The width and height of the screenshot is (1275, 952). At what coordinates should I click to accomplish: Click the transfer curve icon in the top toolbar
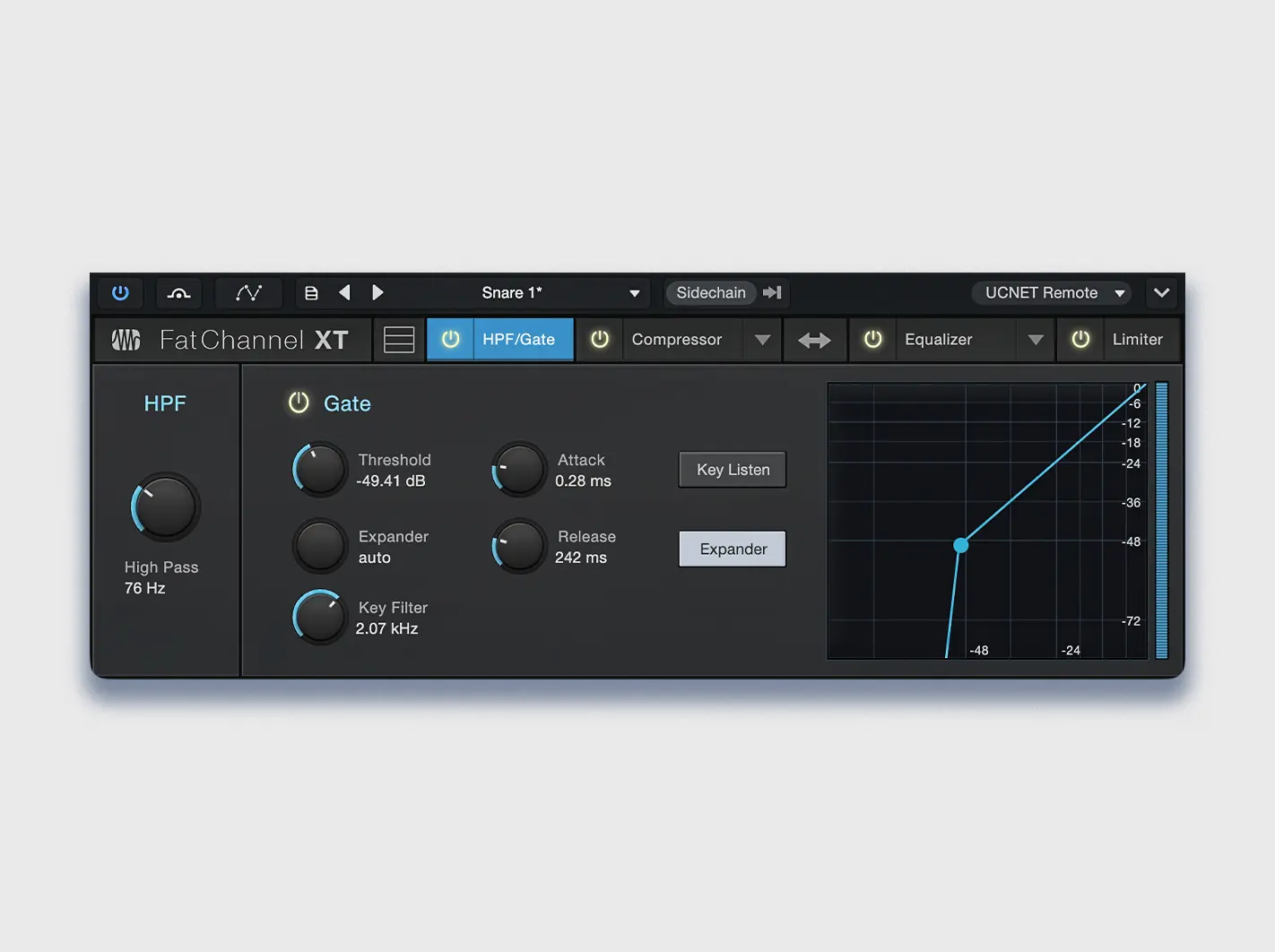(x=248, y=292)
